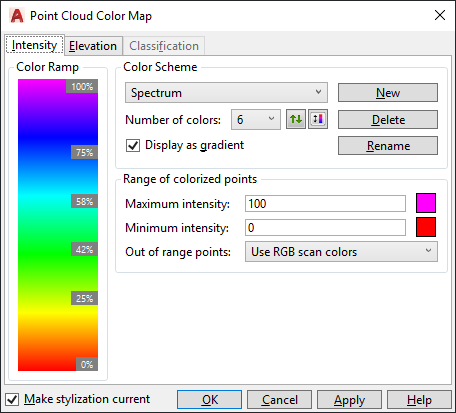Click the Delete color scheme button
456x413 pixels.
point(388,120)
